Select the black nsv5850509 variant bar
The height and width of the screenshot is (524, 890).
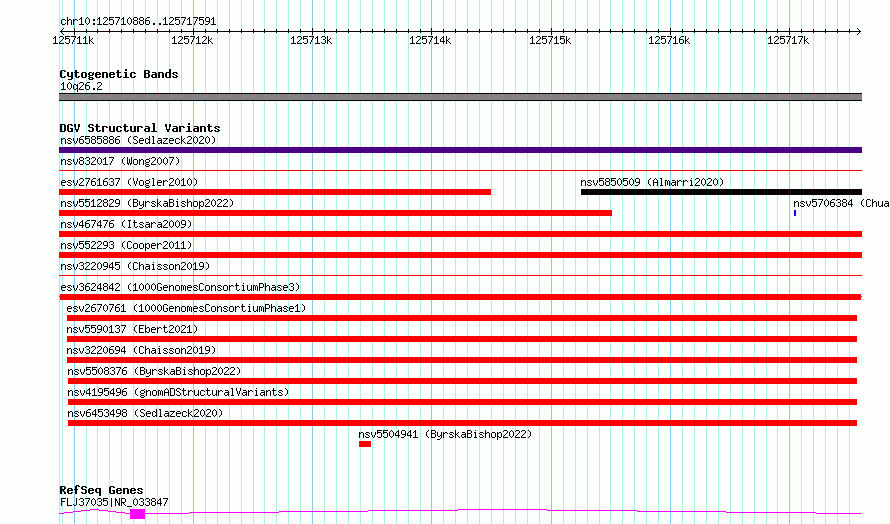click(x=721, y=192)
